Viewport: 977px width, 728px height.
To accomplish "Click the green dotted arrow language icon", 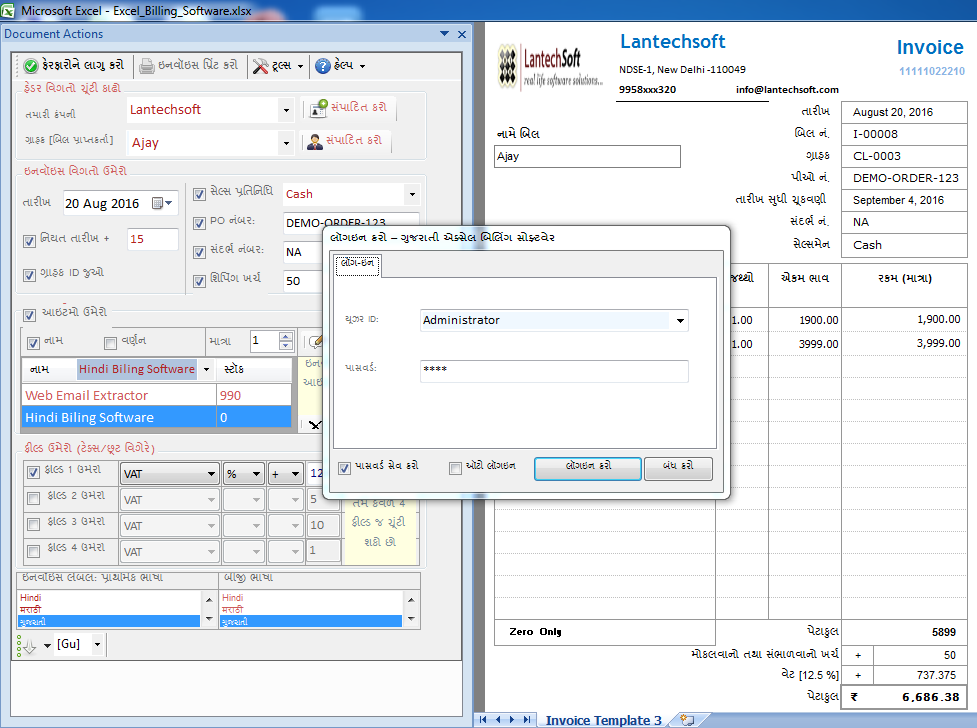I will tap(26, 645).
